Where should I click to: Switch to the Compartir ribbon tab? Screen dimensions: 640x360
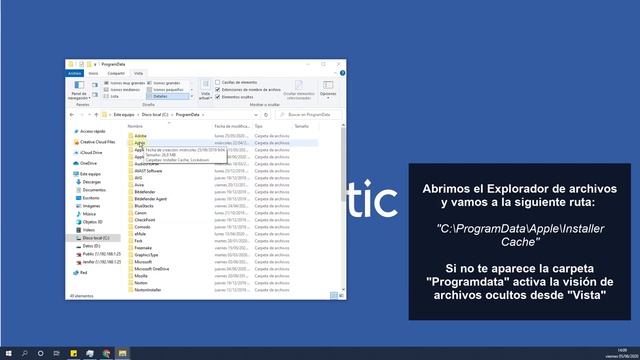[x=116, y=73]
